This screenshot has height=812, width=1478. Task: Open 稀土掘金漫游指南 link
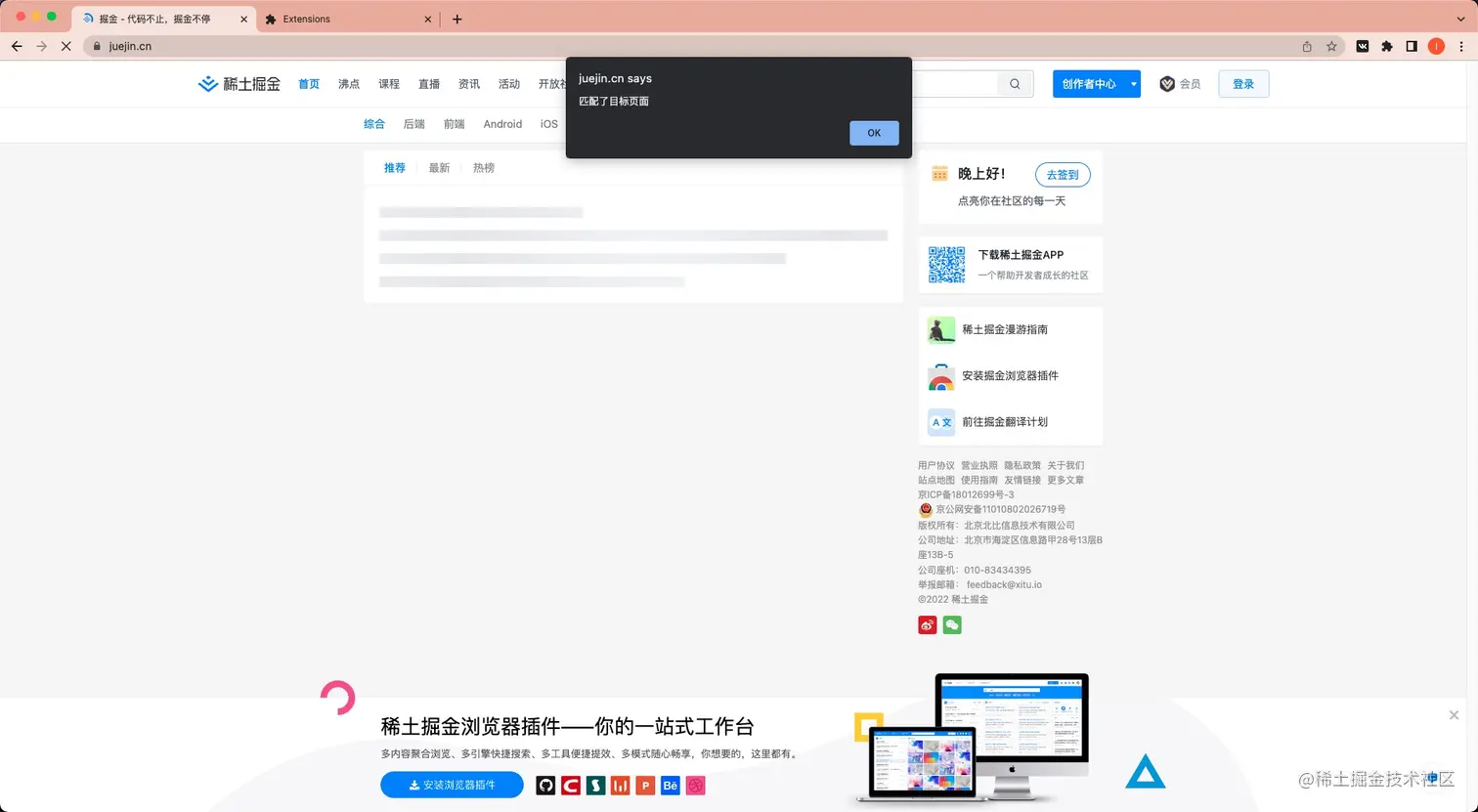1005,330
